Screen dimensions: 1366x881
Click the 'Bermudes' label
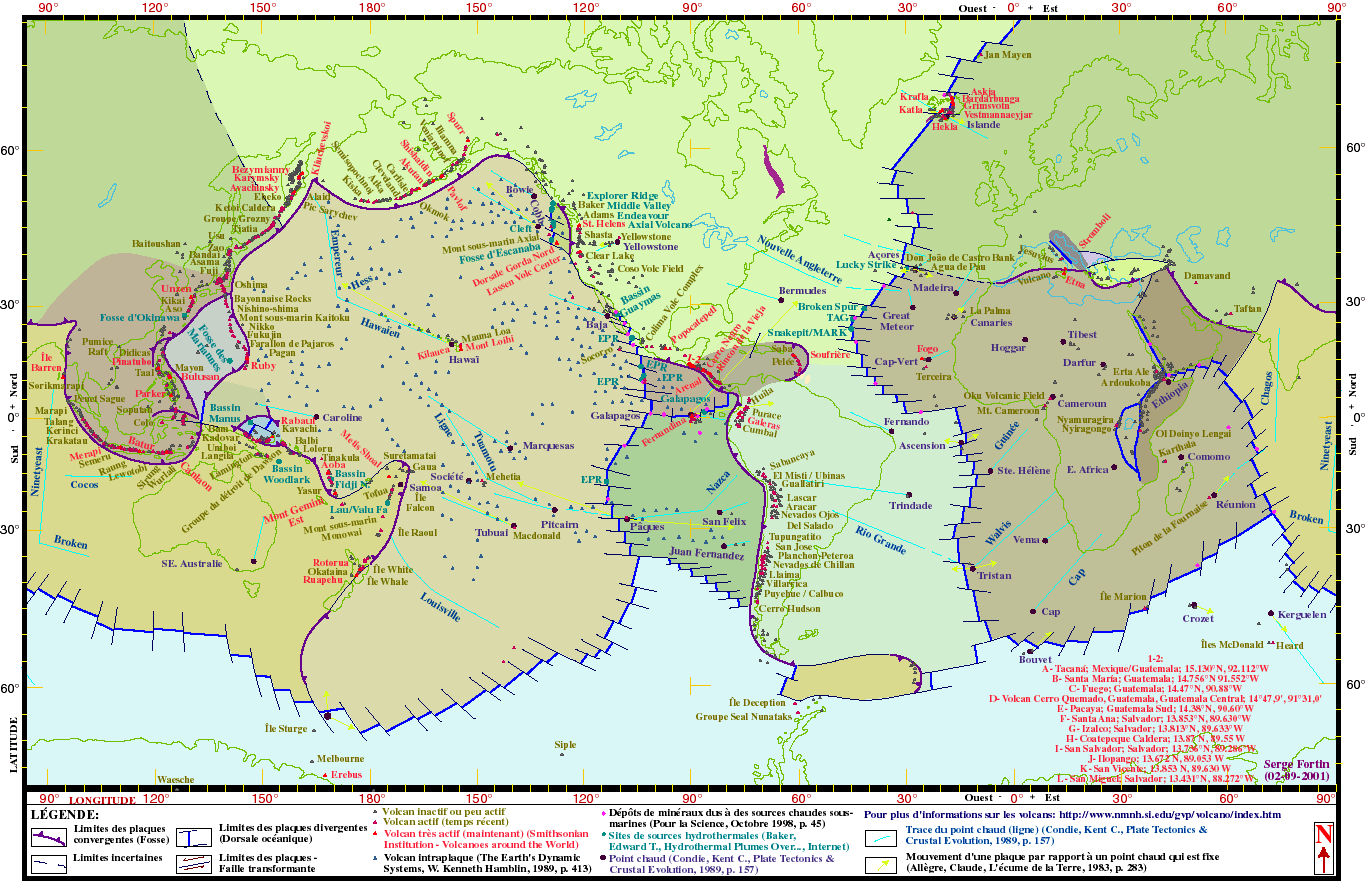pyautogui.click(x=802, y=291)
